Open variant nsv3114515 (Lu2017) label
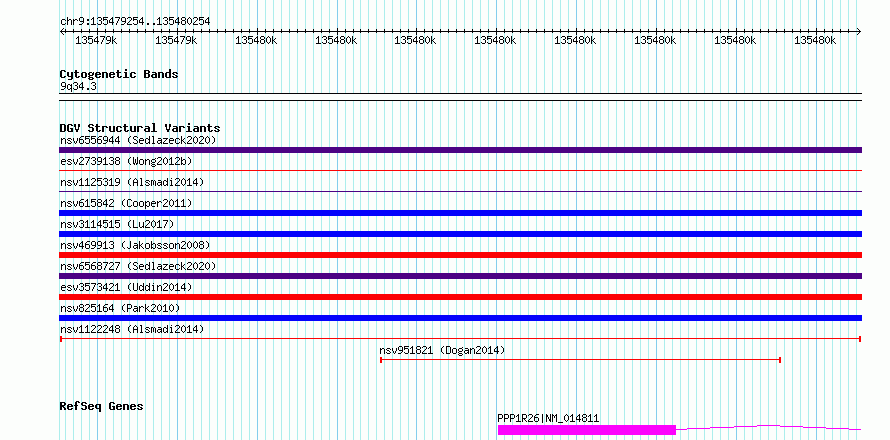This screenshot has width=890, height=440. point(117,224)
